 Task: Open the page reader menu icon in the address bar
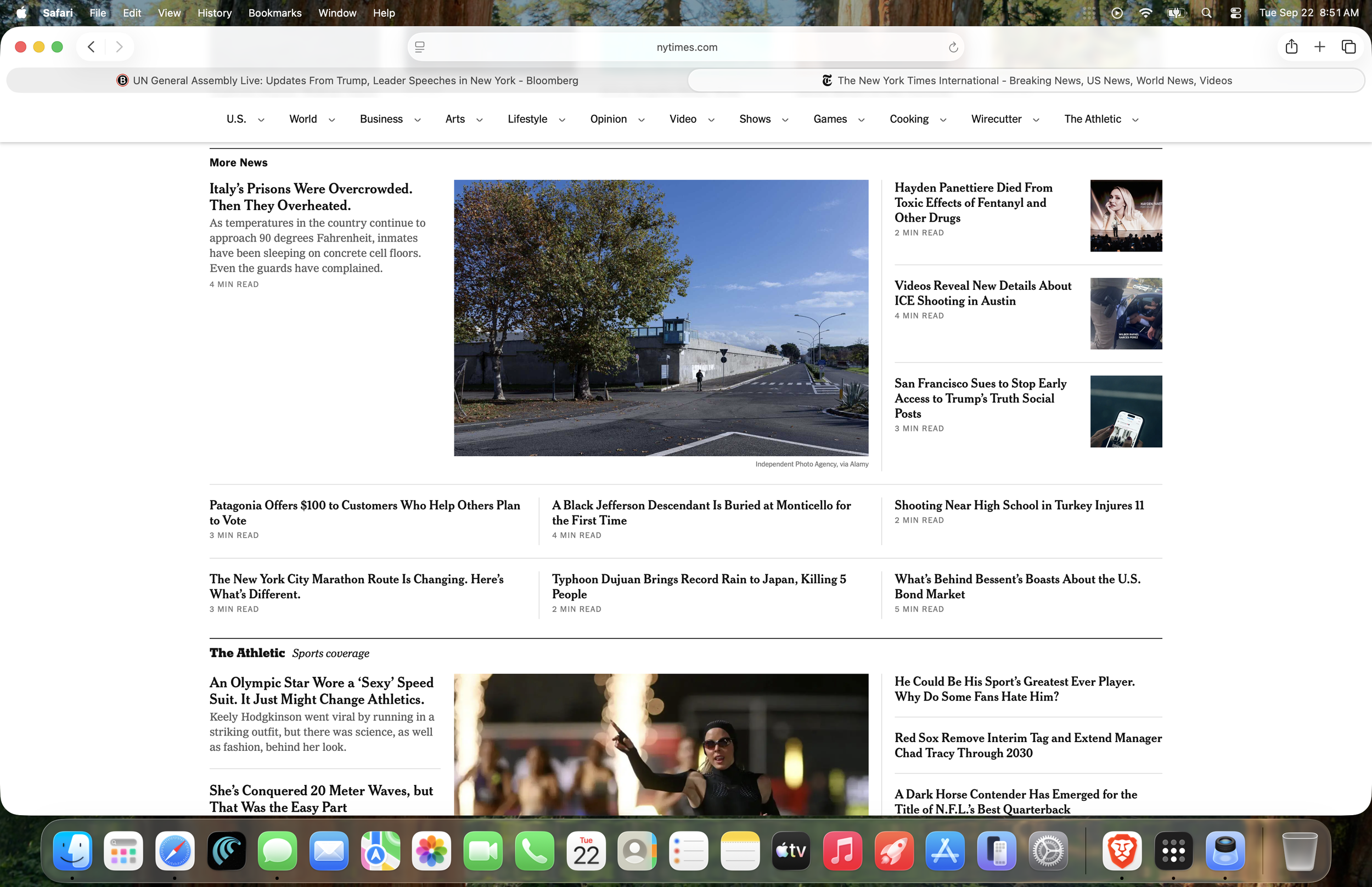[x=420, y=47]
